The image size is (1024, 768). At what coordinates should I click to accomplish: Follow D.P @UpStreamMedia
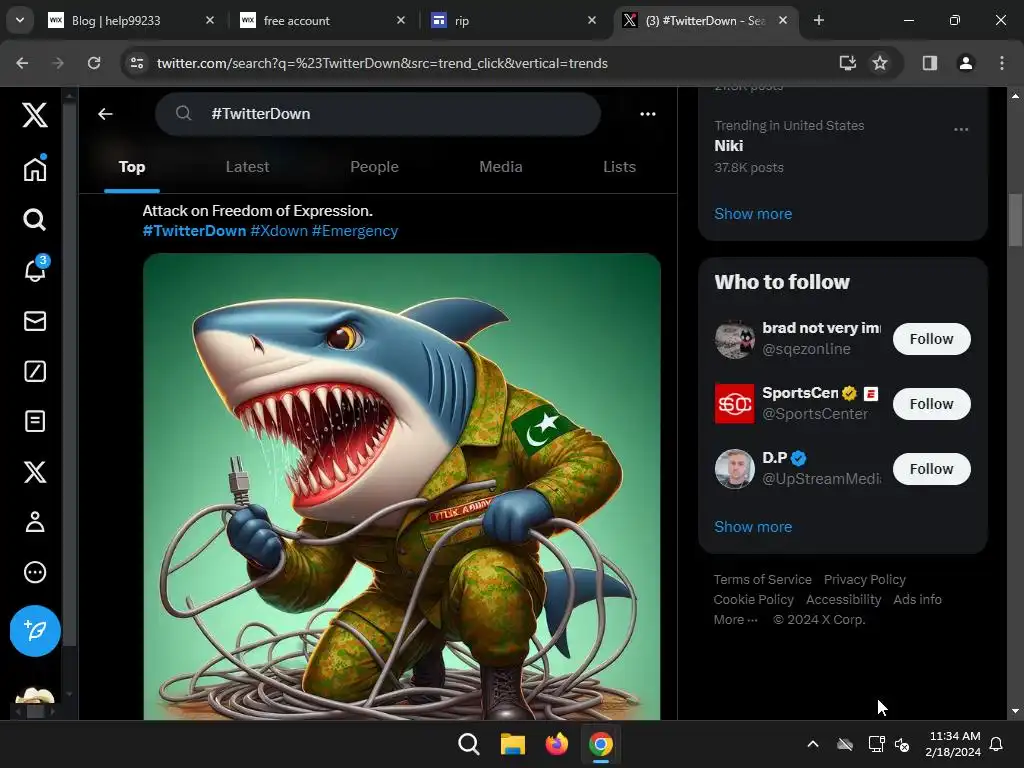(931, 469)
